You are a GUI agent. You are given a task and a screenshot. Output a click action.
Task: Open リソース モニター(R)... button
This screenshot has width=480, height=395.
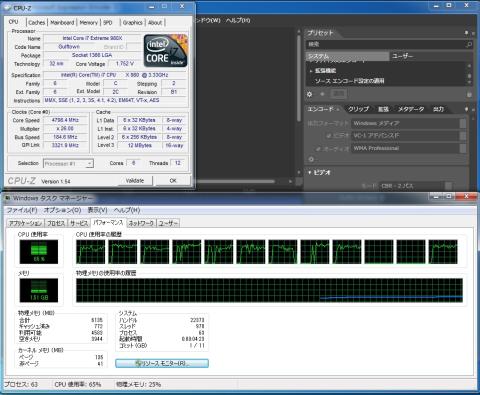pyautogui.click(x=162, y=363)
